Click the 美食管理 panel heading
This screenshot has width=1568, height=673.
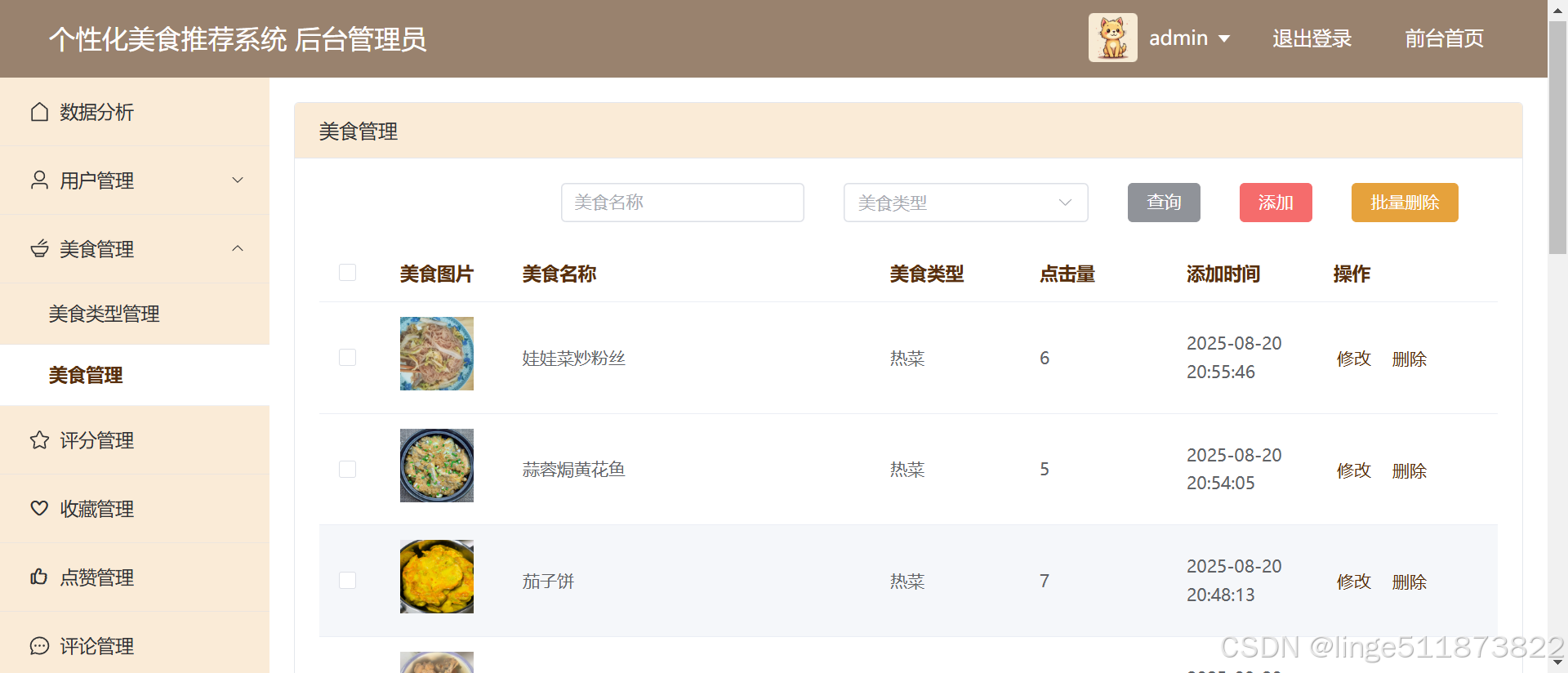click(x=359, y=131)
